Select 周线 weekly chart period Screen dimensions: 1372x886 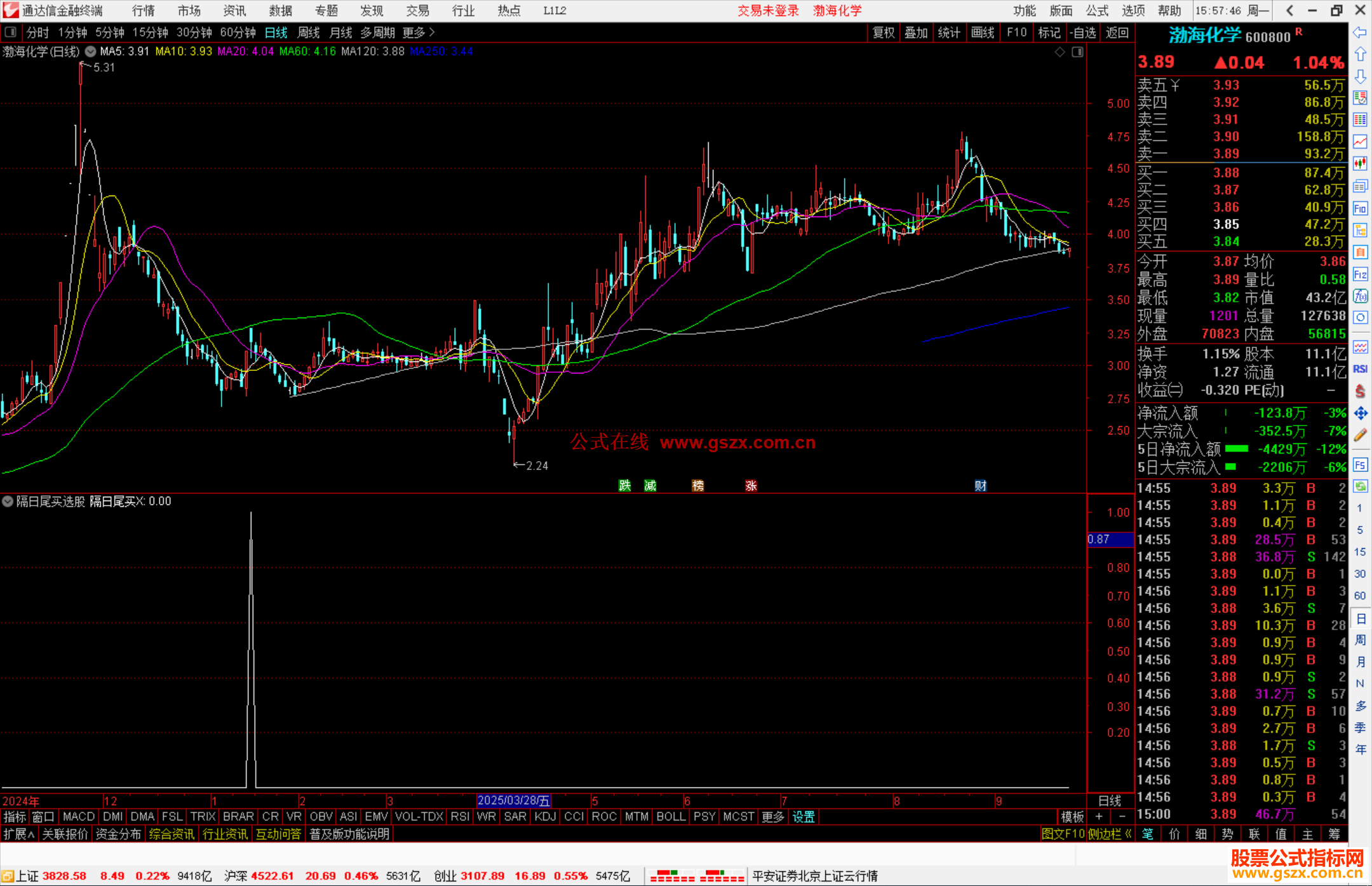[309, 32]
